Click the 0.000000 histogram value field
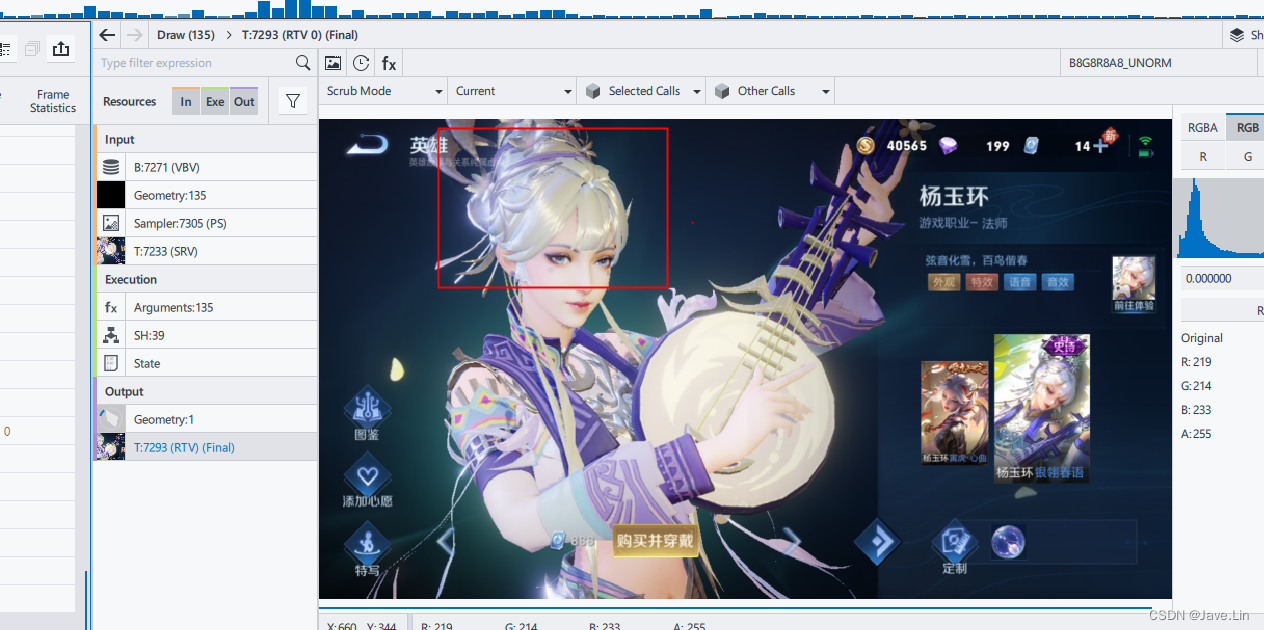Screen dimensions: 1264x630 click(x=1222, y=278)
